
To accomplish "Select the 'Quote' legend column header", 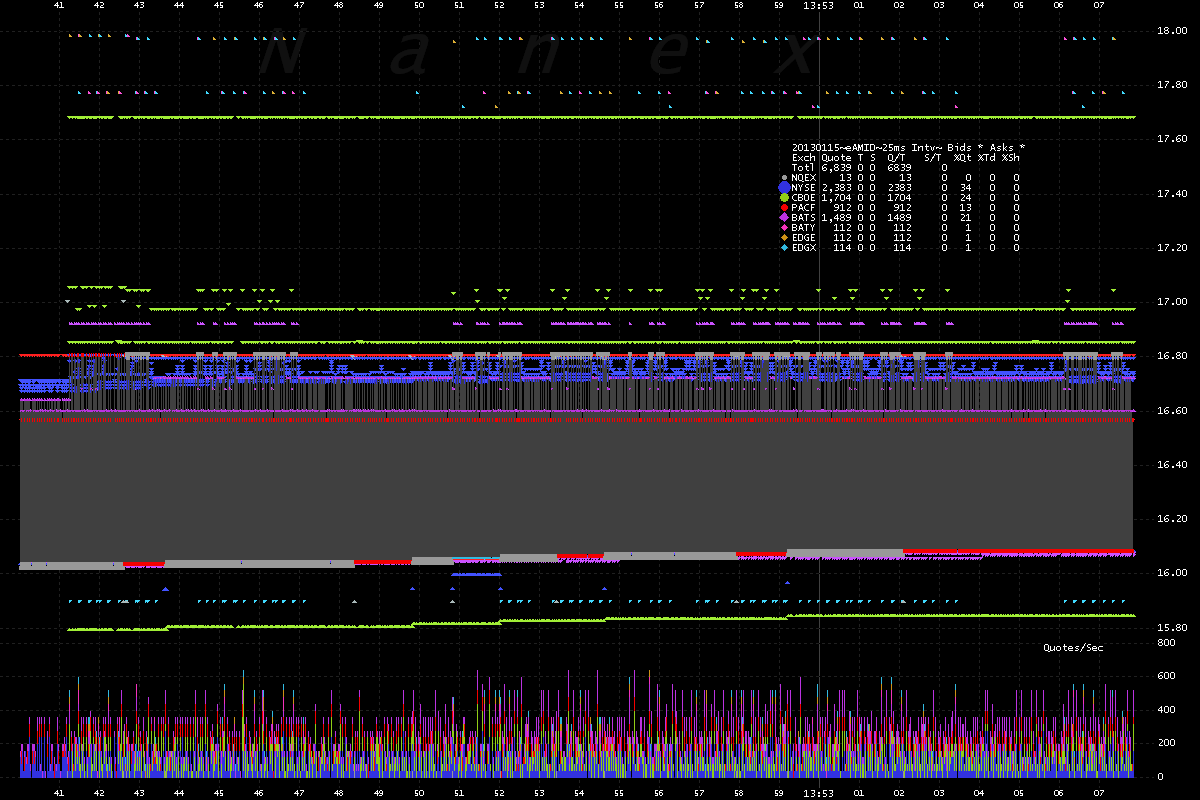I will (x=836, y=157).
